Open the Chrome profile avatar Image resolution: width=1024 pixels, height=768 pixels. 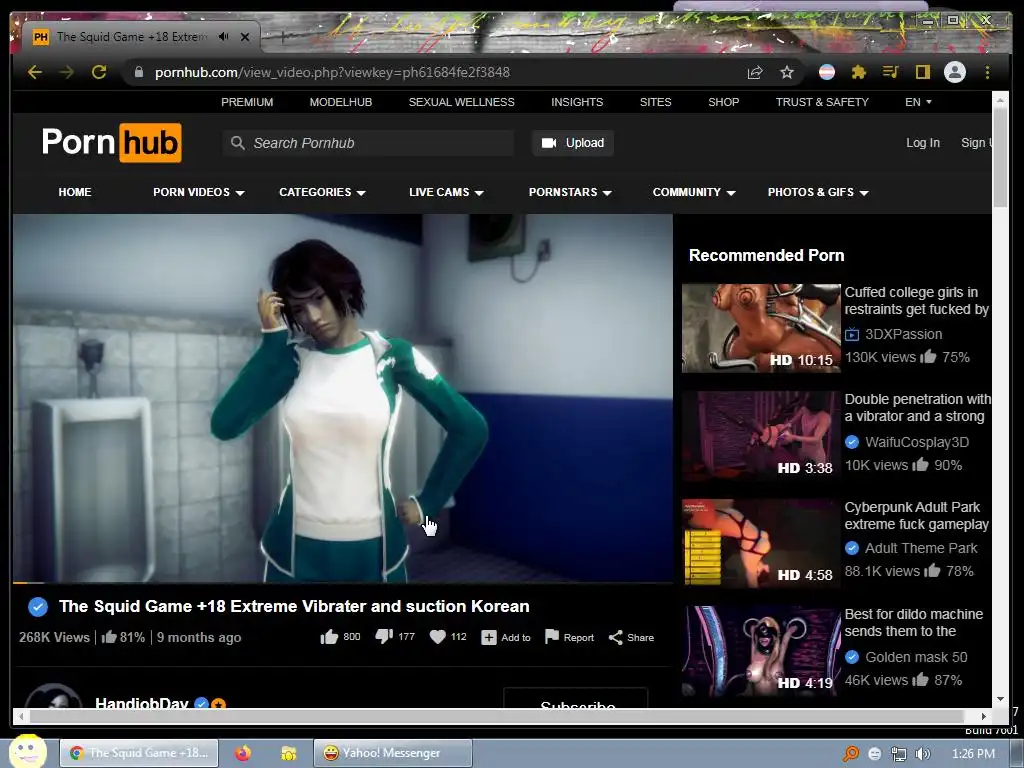coord(955,72)
